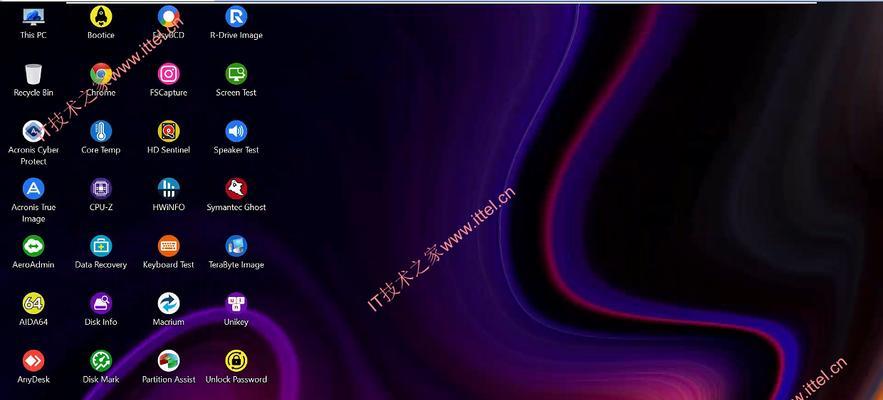Viewport: 883px width, 400px height.
Task: Select the Symantec Ghost icon
Action: point(236,189)
